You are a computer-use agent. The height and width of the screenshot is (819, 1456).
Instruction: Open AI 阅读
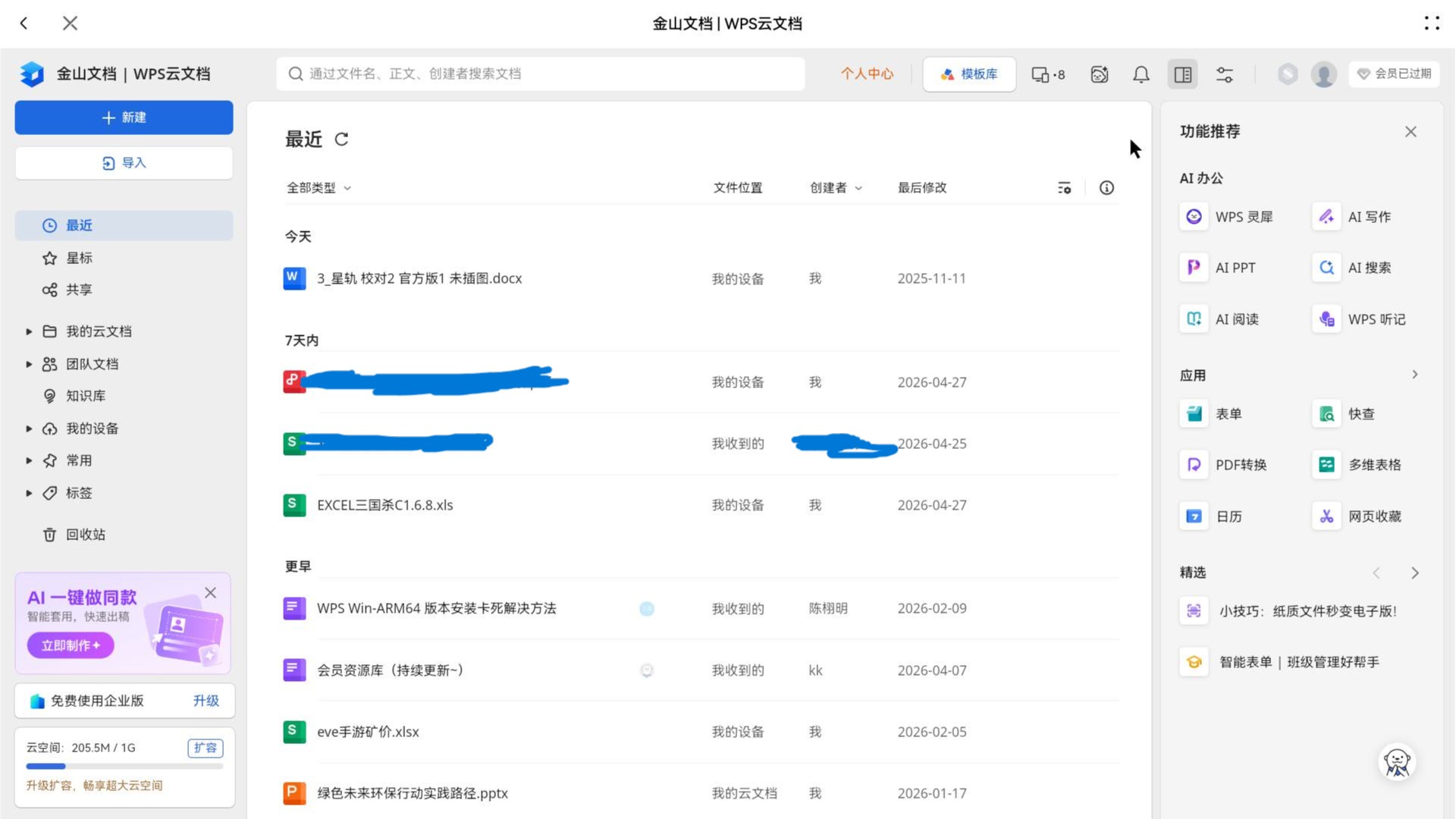point(1220,319)
